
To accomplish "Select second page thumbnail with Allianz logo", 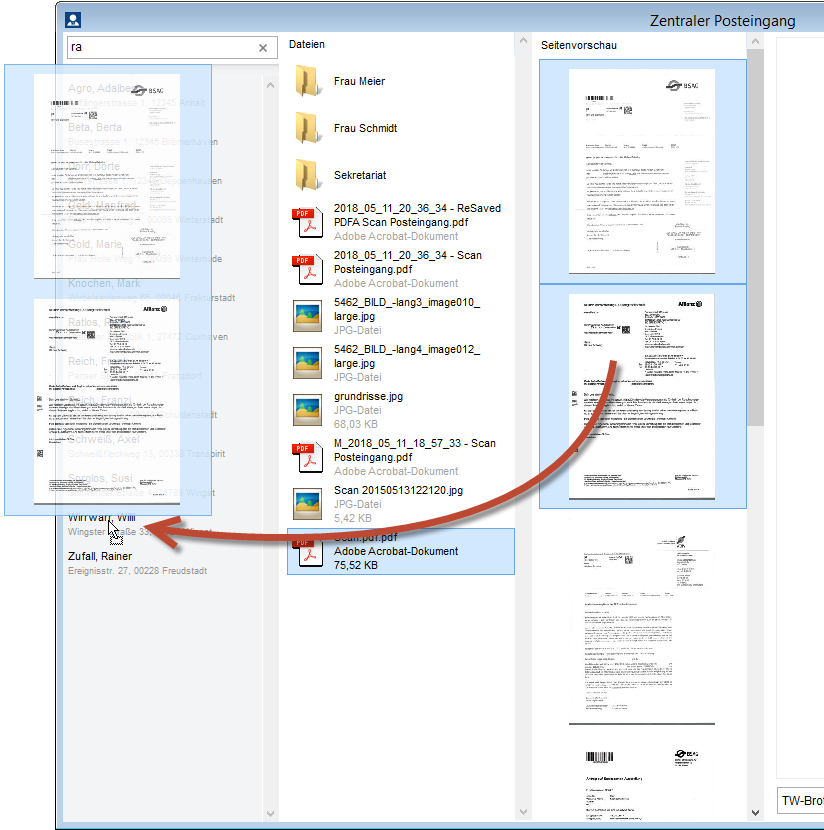I will (x=642, y=396).
